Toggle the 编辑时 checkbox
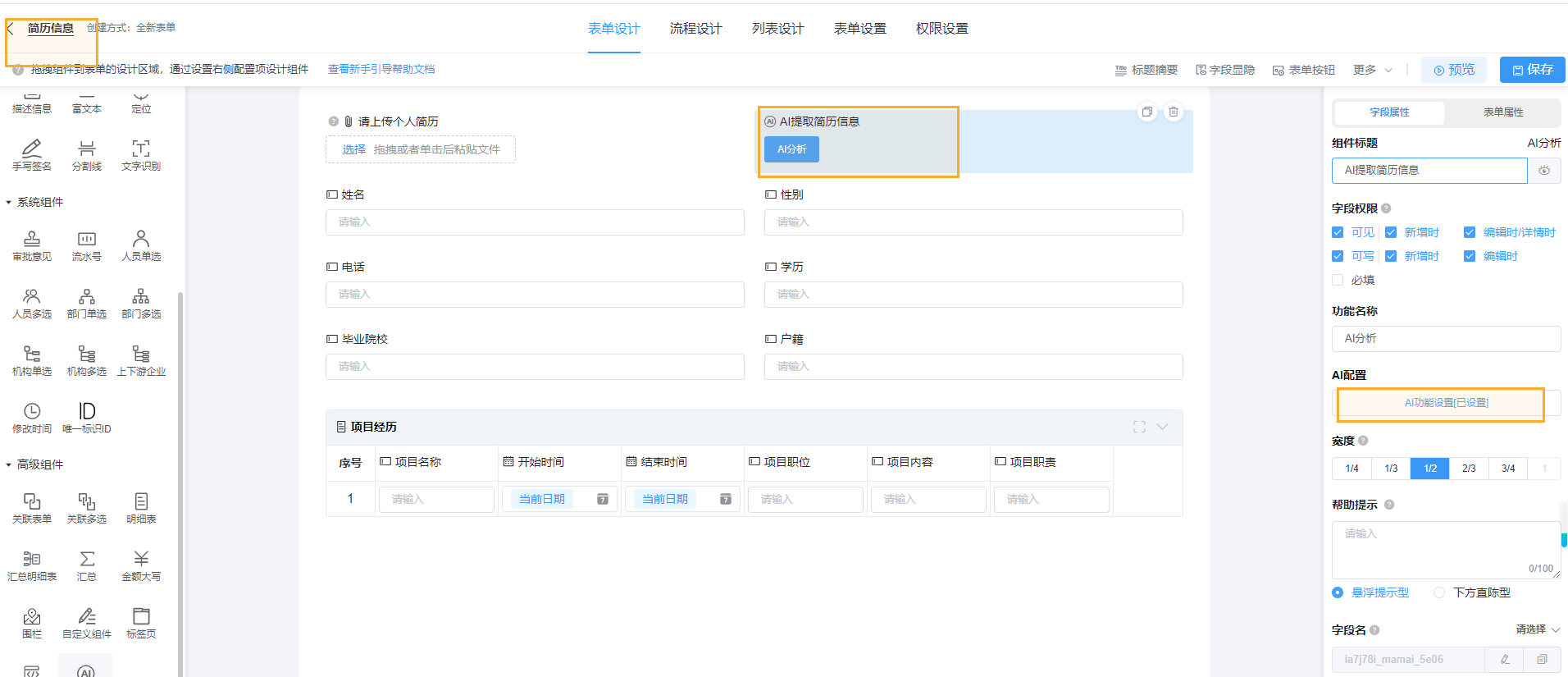The image size is (1568, 677). point(1470,256)
